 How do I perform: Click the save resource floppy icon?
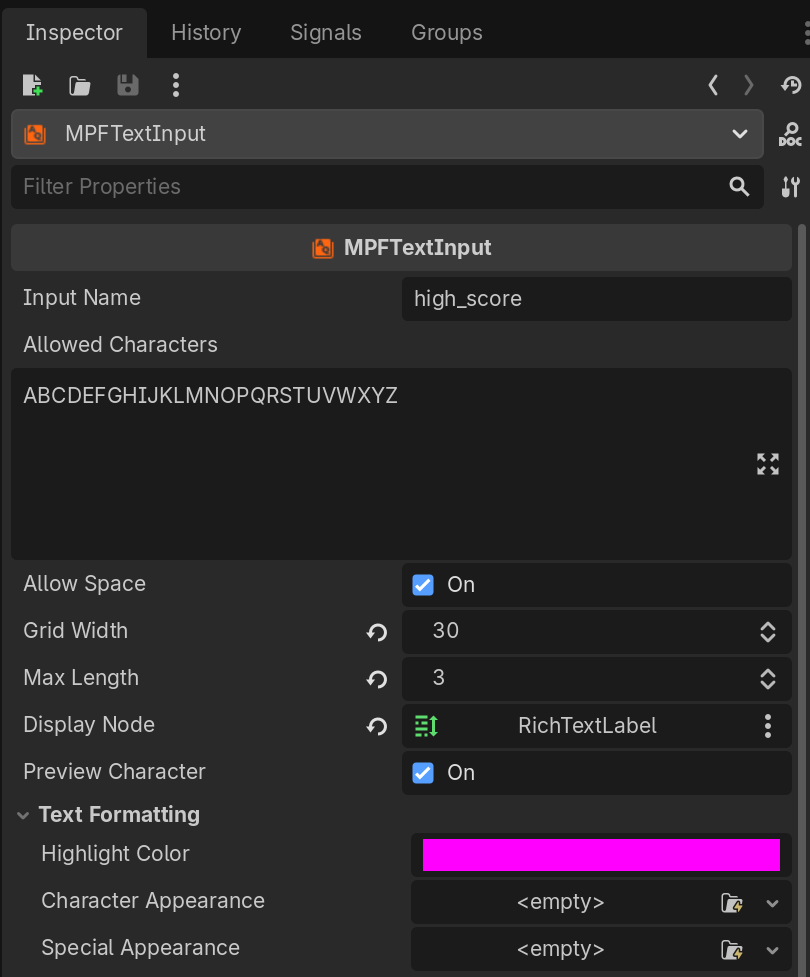(x=128, y=85)
